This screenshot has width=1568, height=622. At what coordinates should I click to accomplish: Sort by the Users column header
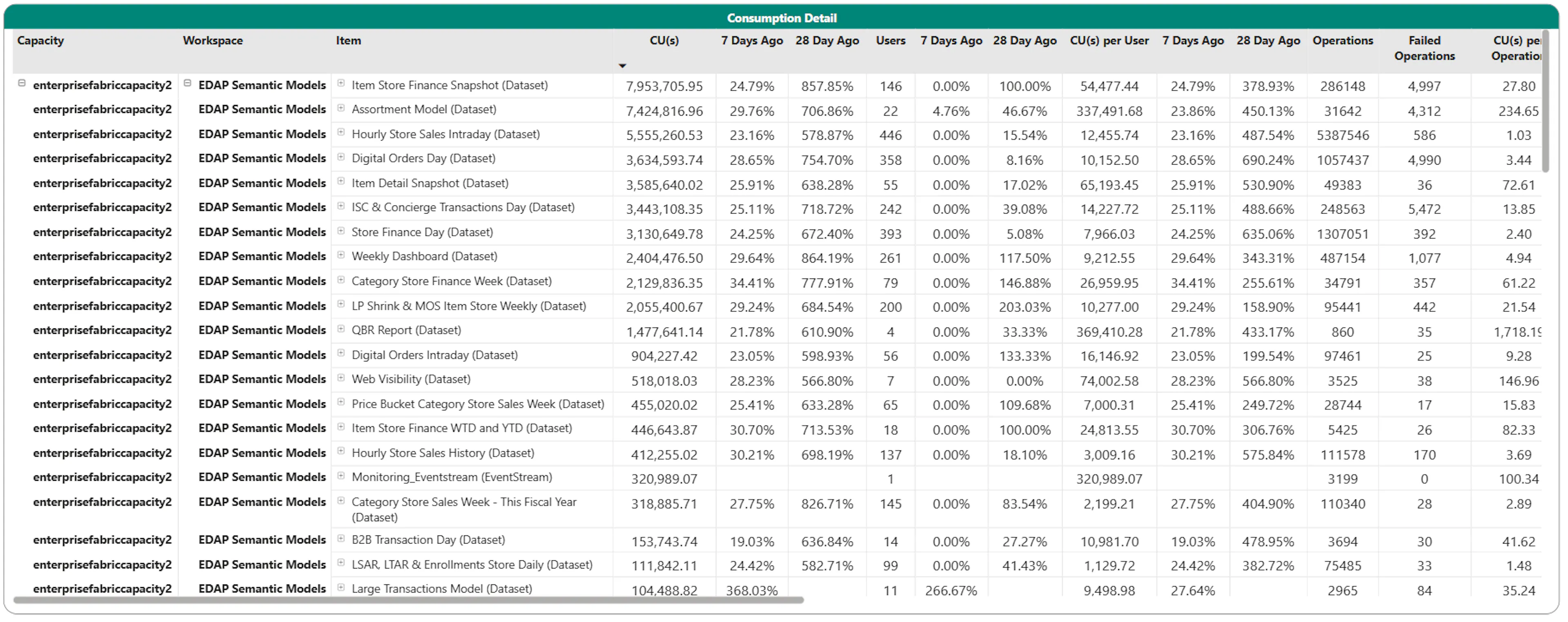click(891, 41)
